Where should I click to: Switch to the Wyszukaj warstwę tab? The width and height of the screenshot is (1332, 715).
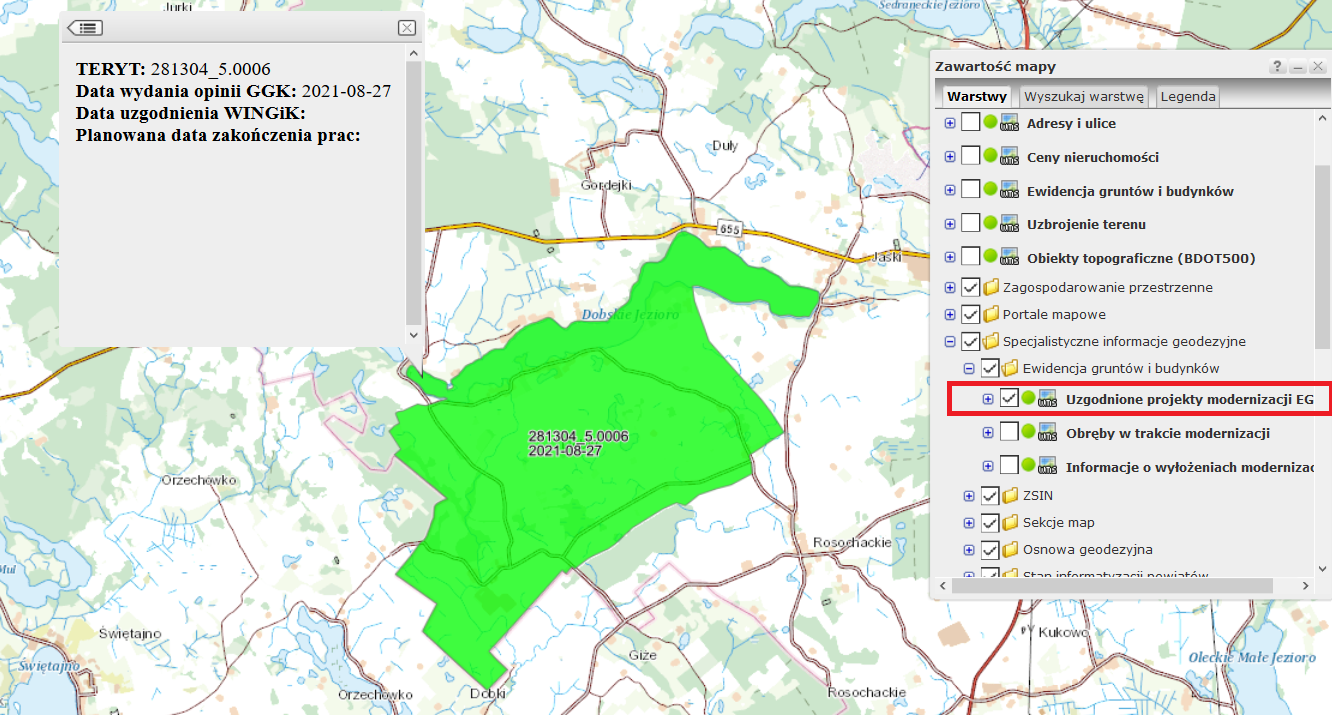pyautogui.click(x=1083, y=97)
